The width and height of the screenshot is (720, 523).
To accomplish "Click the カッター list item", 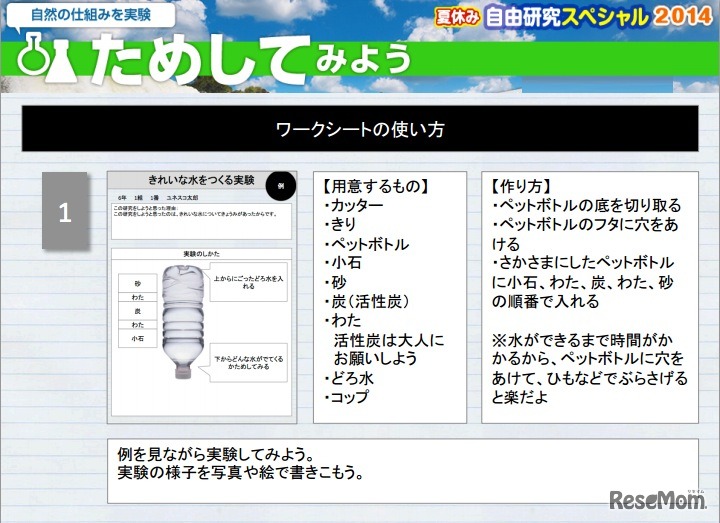I will tap(353, 205).
